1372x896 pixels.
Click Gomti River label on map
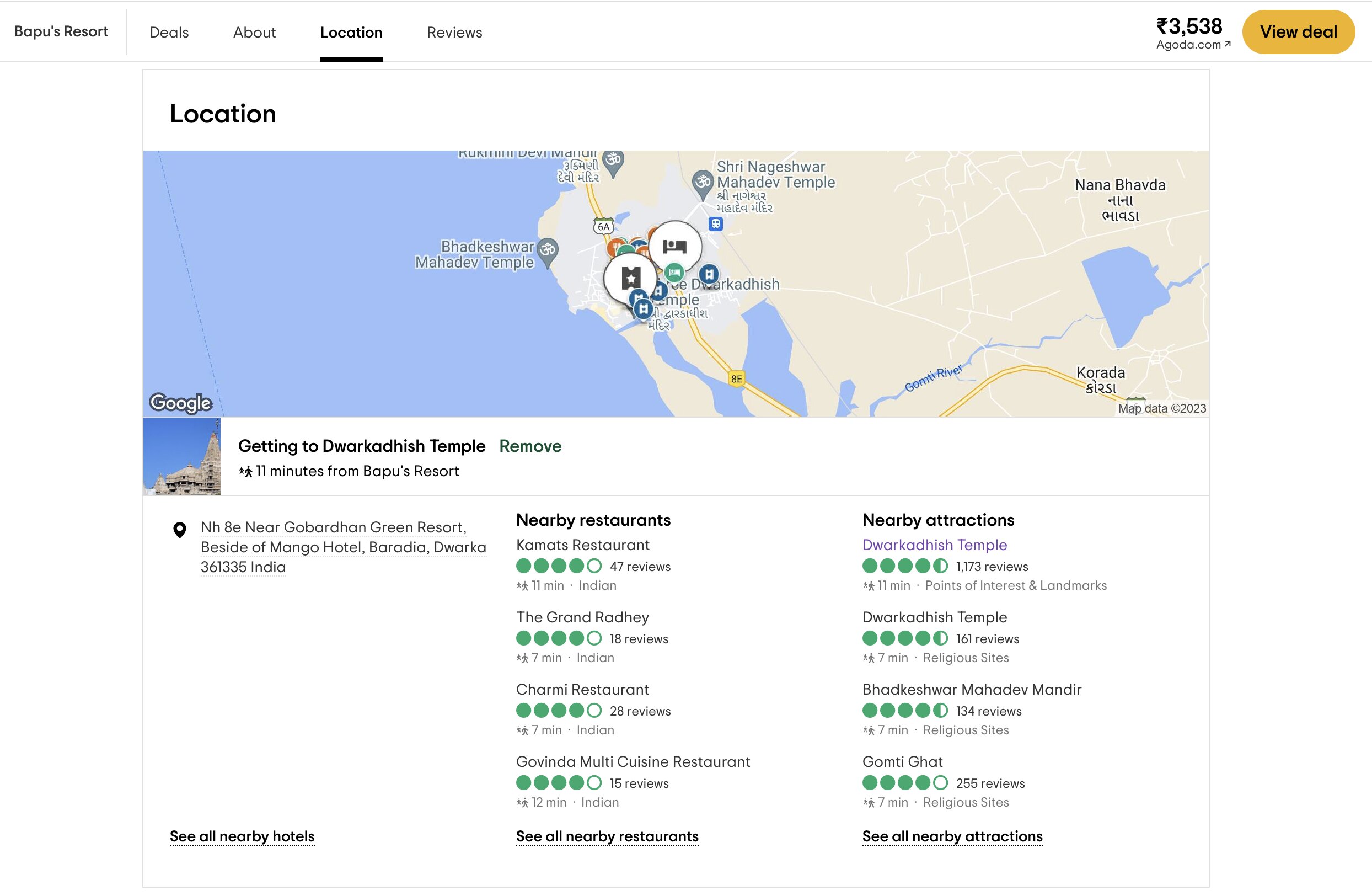(933, 378)
